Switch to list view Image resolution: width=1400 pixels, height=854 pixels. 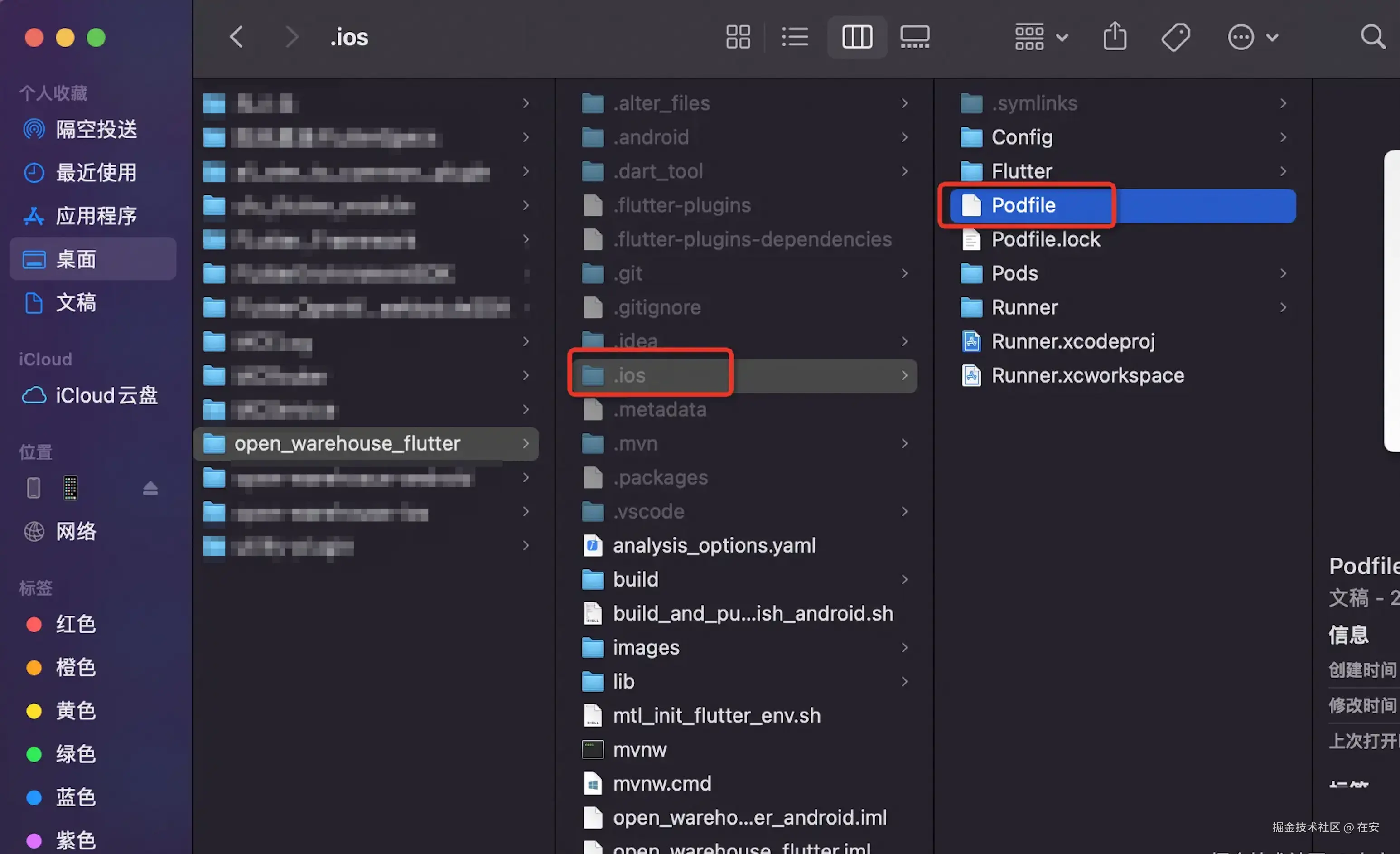[x=794, y=37]
